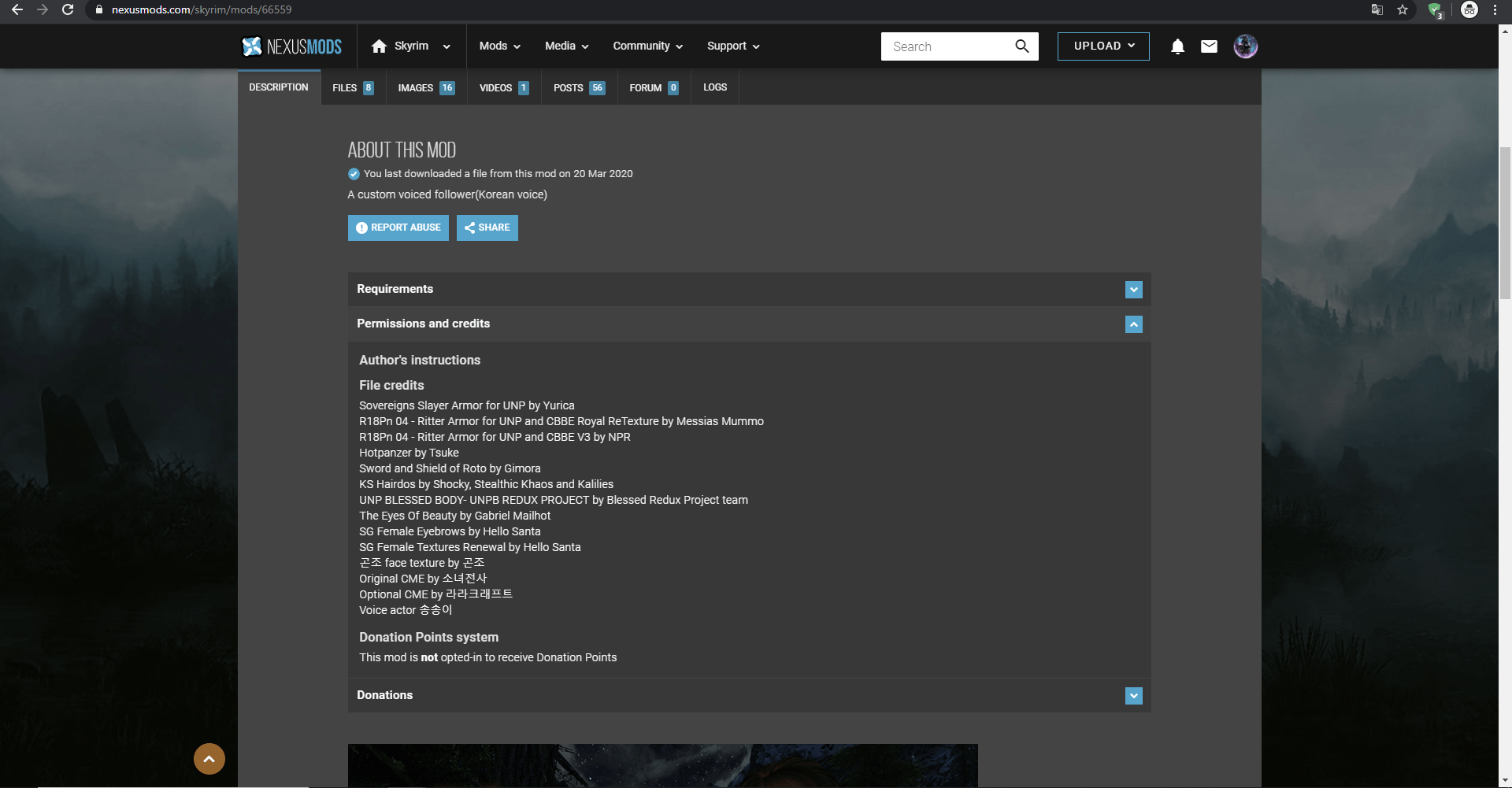Click the 'Author's instructions' heading
1512x788 pixels.
pyautogui.click(x=420, y=361)
